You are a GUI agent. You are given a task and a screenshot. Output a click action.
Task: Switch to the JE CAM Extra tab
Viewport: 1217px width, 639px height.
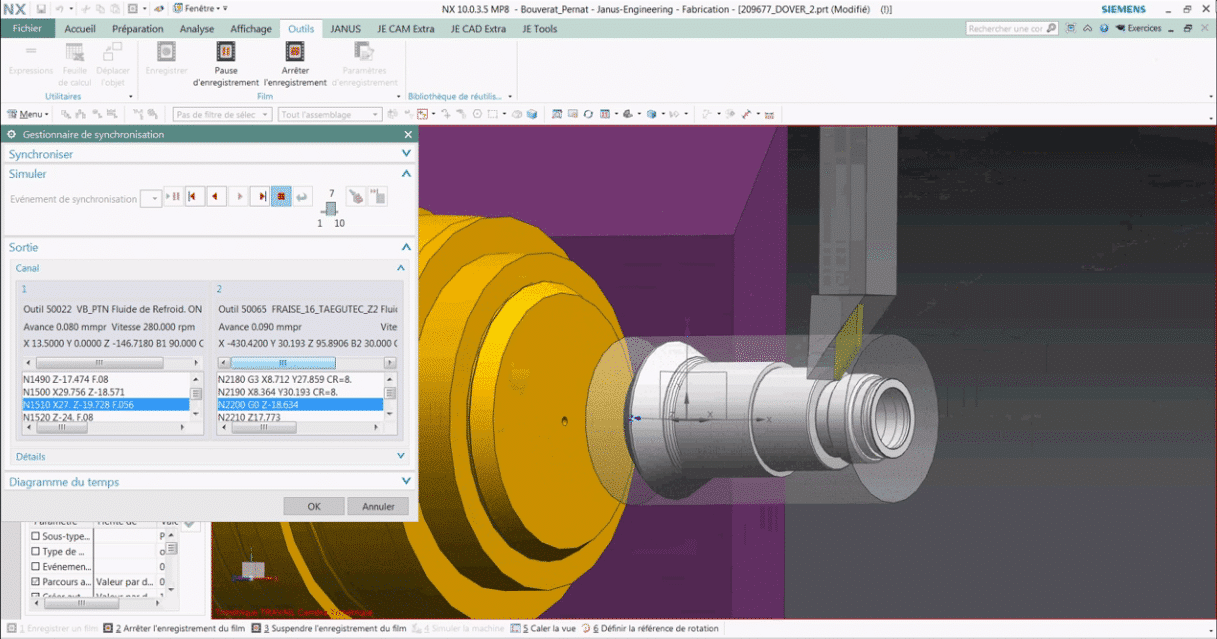(406, 29)
